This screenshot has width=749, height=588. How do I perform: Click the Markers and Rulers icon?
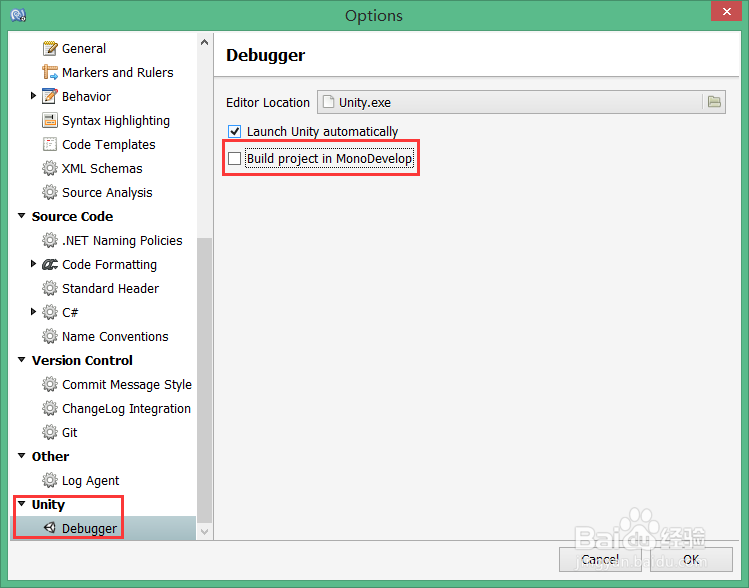[50, 72]
